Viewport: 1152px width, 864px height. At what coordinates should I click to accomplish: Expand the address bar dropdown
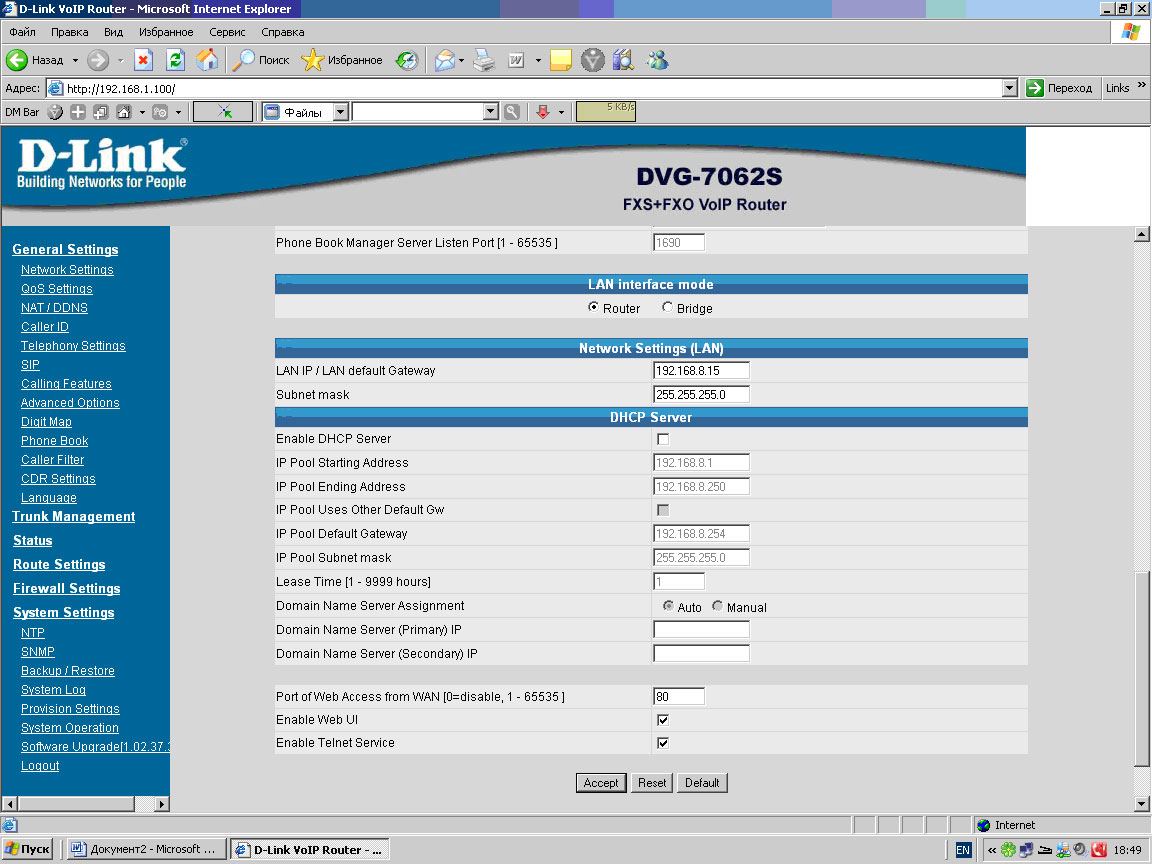(1009, 88)
